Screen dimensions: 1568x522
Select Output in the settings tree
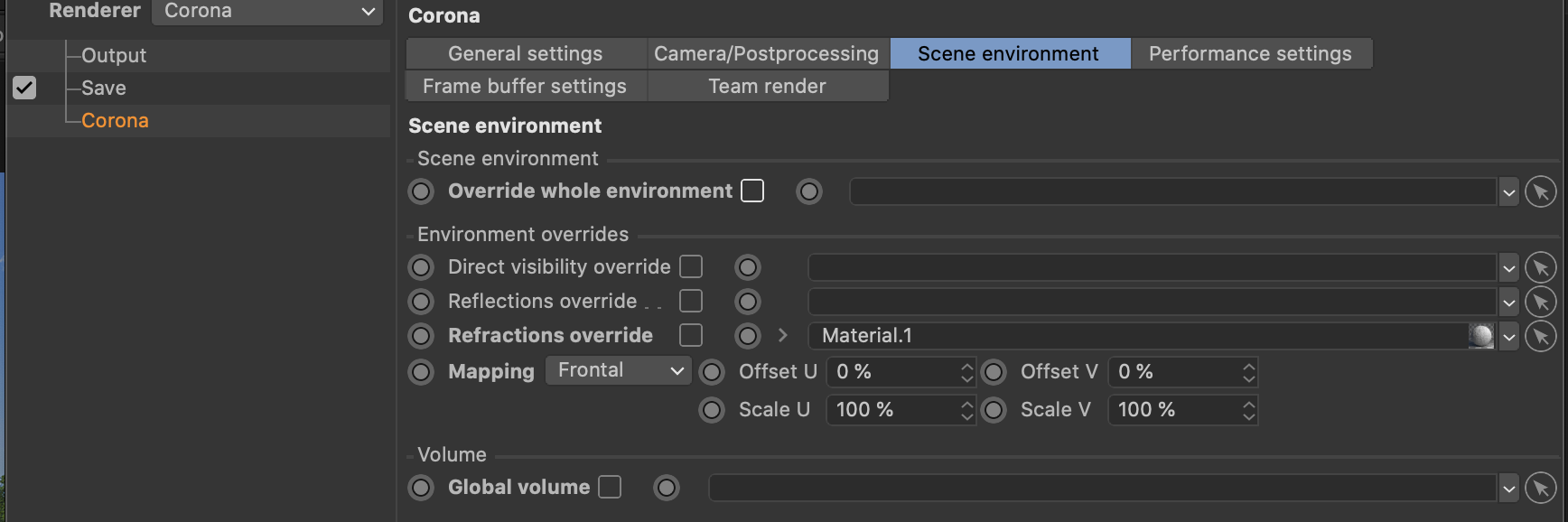pos(114,55)
